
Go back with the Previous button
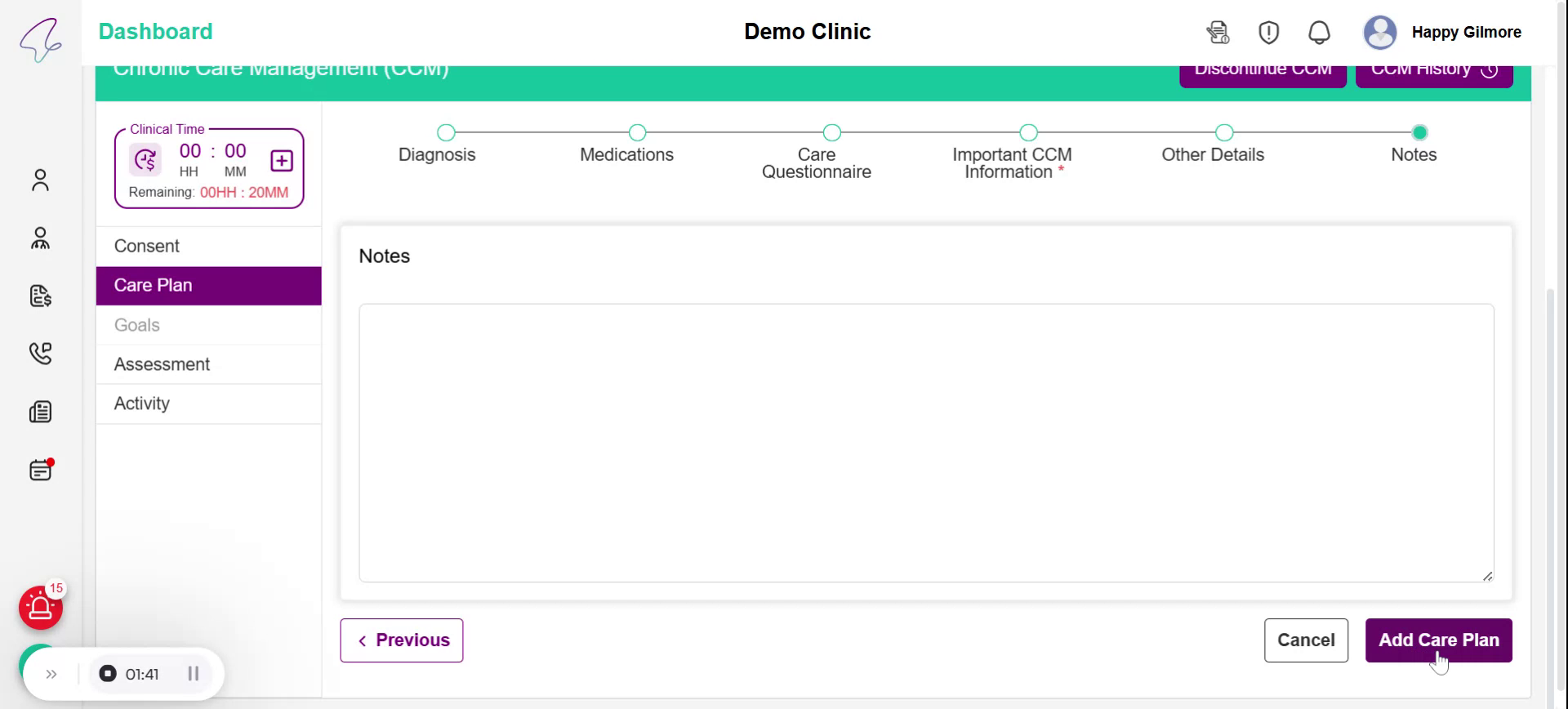pos(402,640)
